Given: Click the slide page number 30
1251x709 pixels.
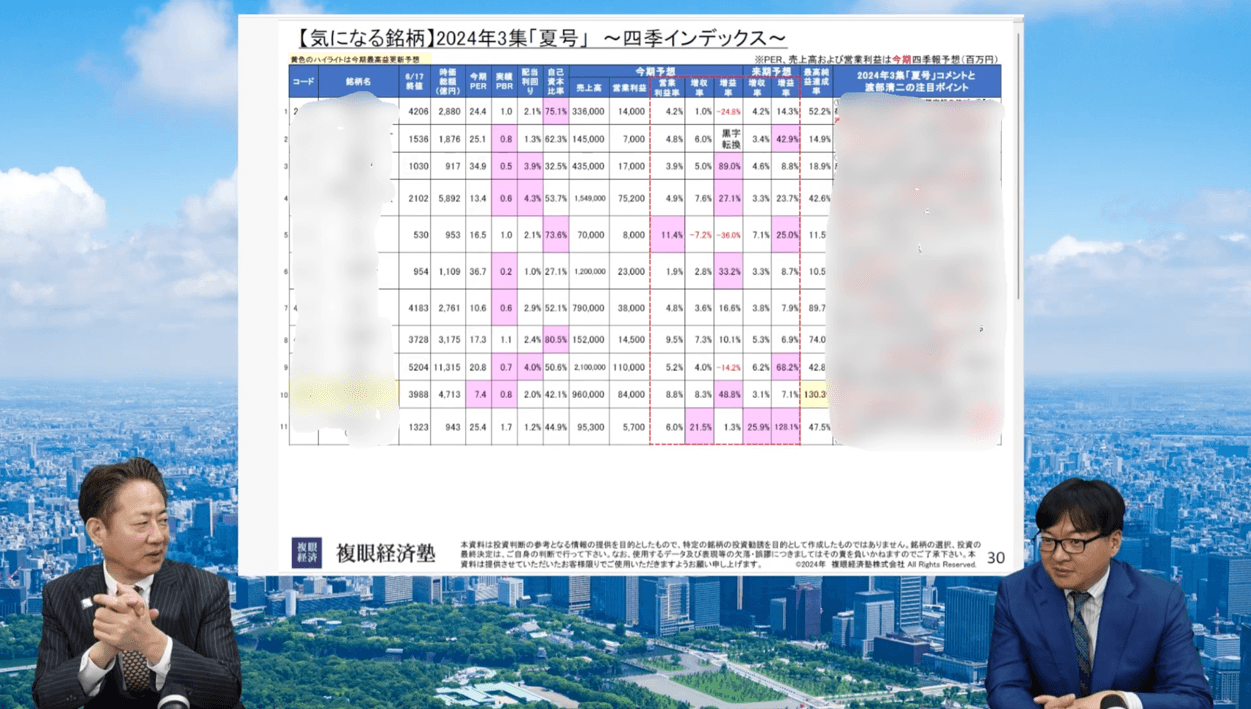Looking at the screenshot, I should 995,558.
